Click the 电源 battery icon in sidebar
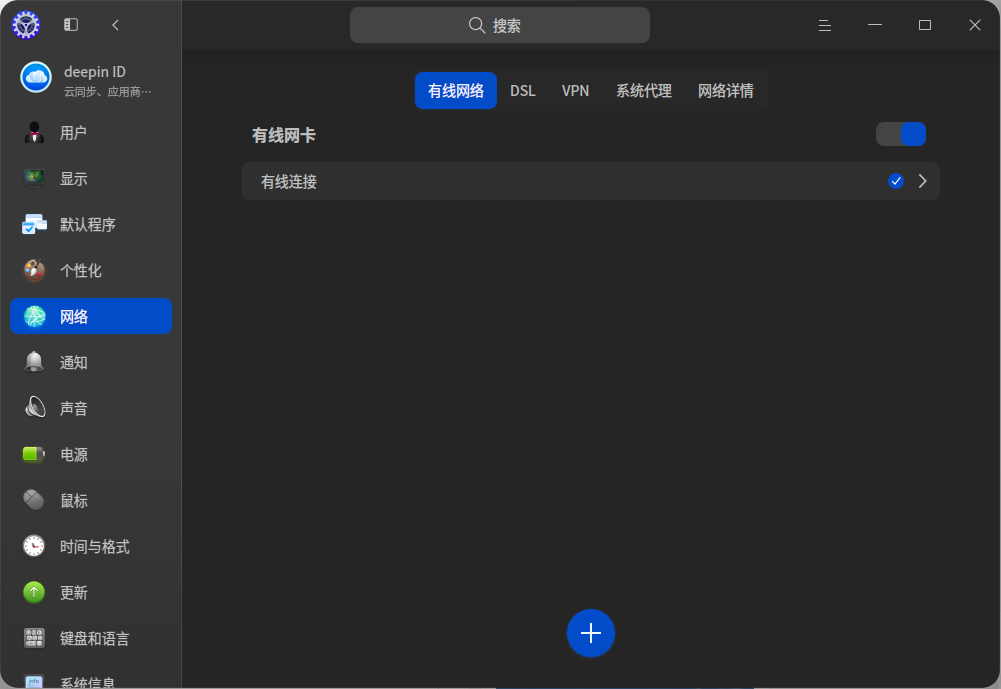This screenshot has height=689, width=1001. coord(34,454)
